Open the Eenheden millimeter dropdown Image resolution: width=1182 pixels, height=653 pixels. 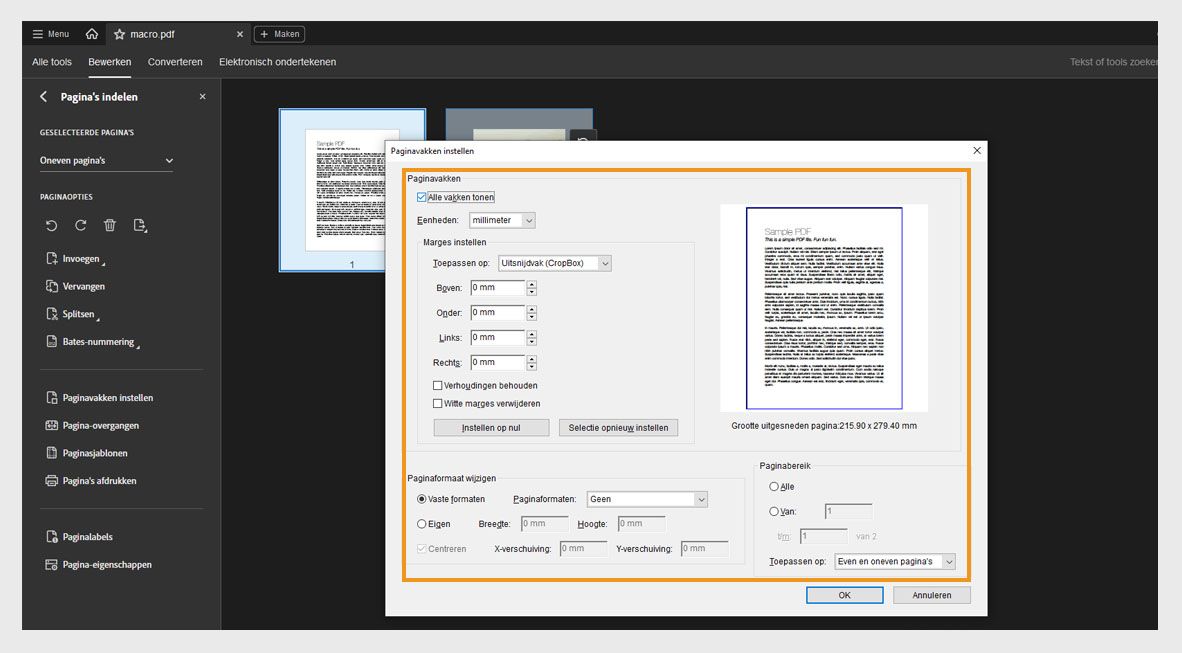point(502,220)
